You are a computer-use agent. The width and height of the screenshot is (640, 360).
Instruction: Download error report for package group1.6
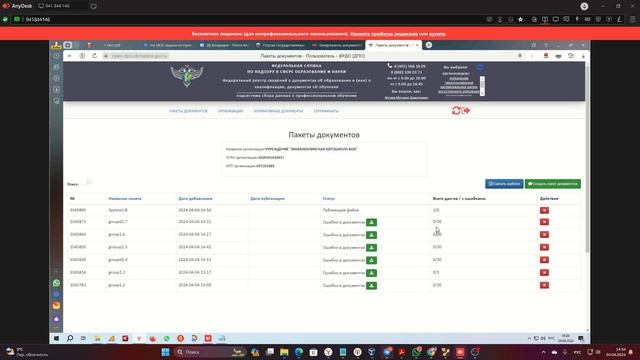(371, 235)
